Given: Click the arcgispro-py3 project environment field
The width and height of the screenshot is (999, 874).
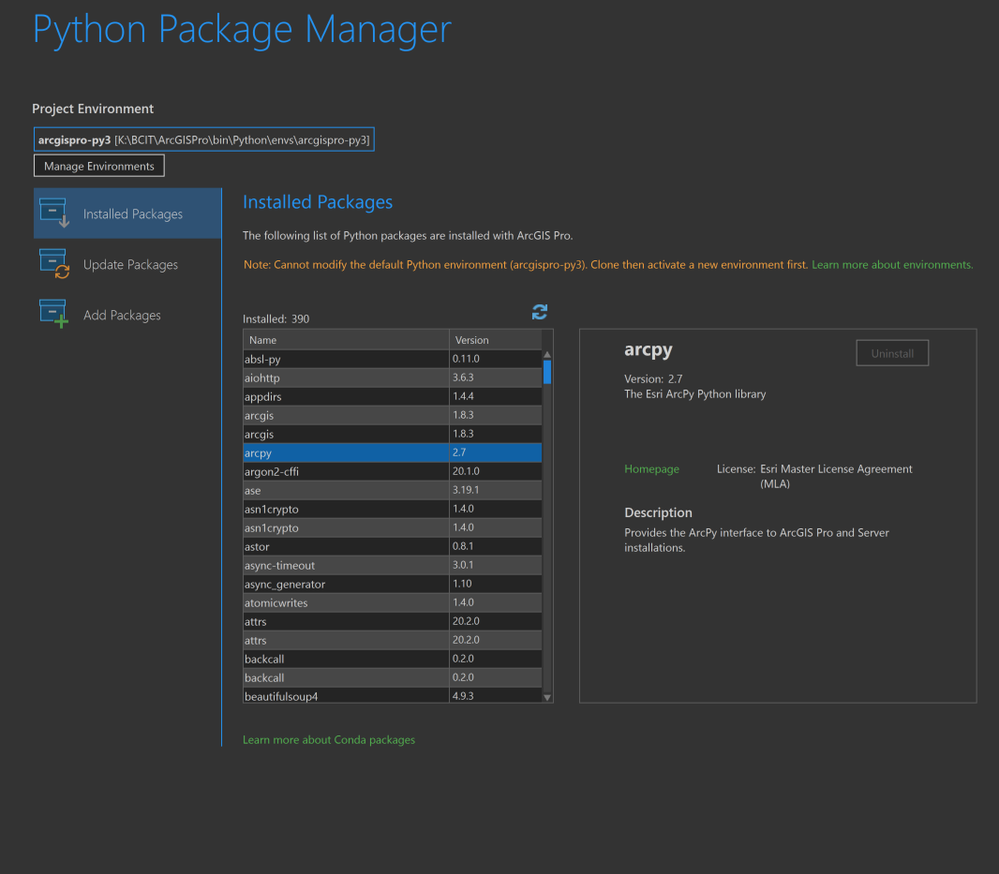Looking at the screenshot, I should pos(204,140).
